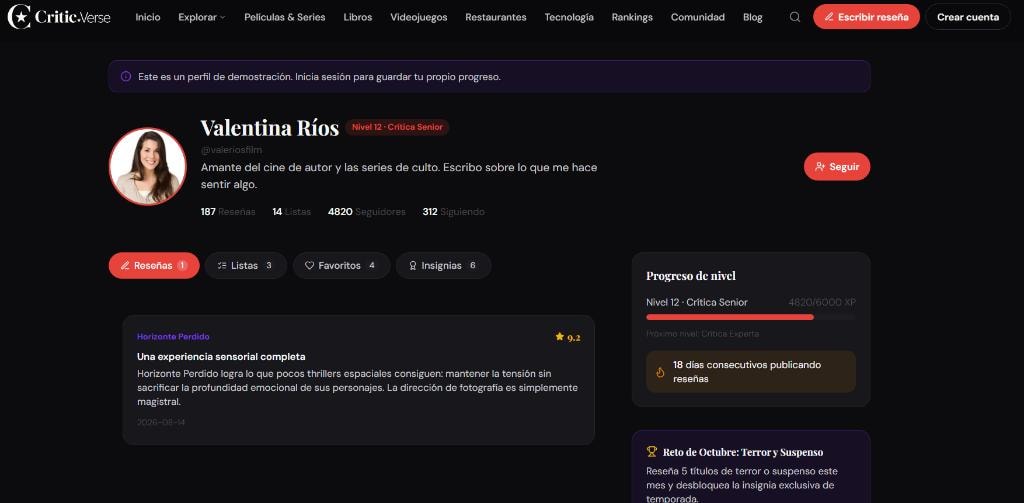Click the list icon in Listas tab

(222, 266)
